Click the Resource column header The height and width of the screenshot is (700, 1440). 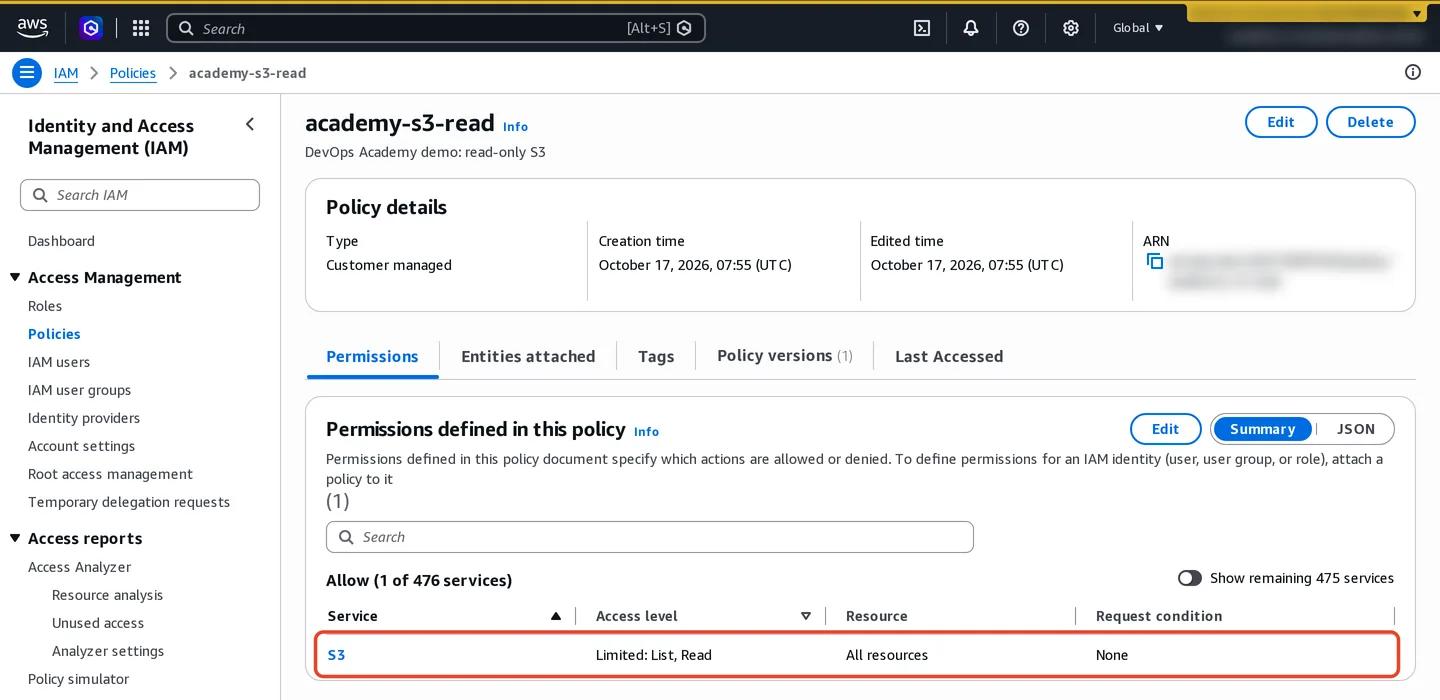pos(877,616)
